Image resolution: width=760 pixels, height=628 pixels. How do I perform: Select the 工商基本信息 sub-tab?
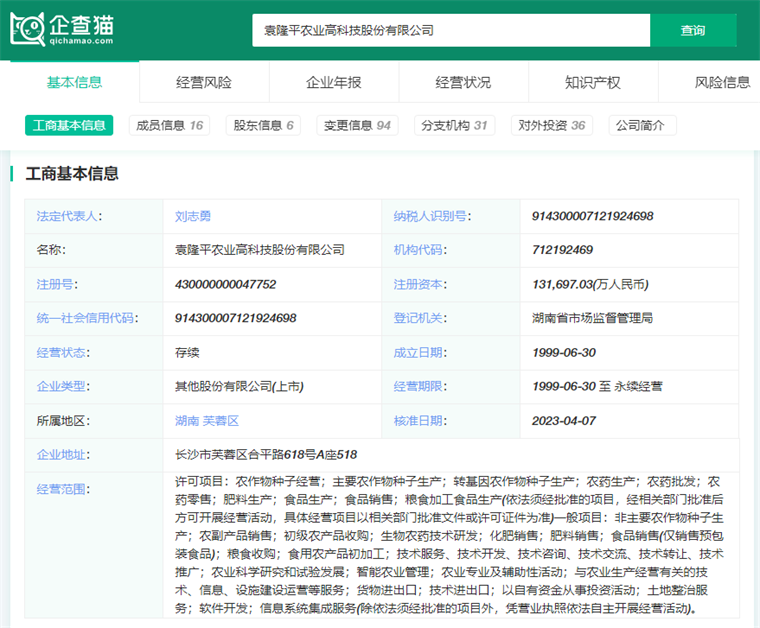pos(69,126)
